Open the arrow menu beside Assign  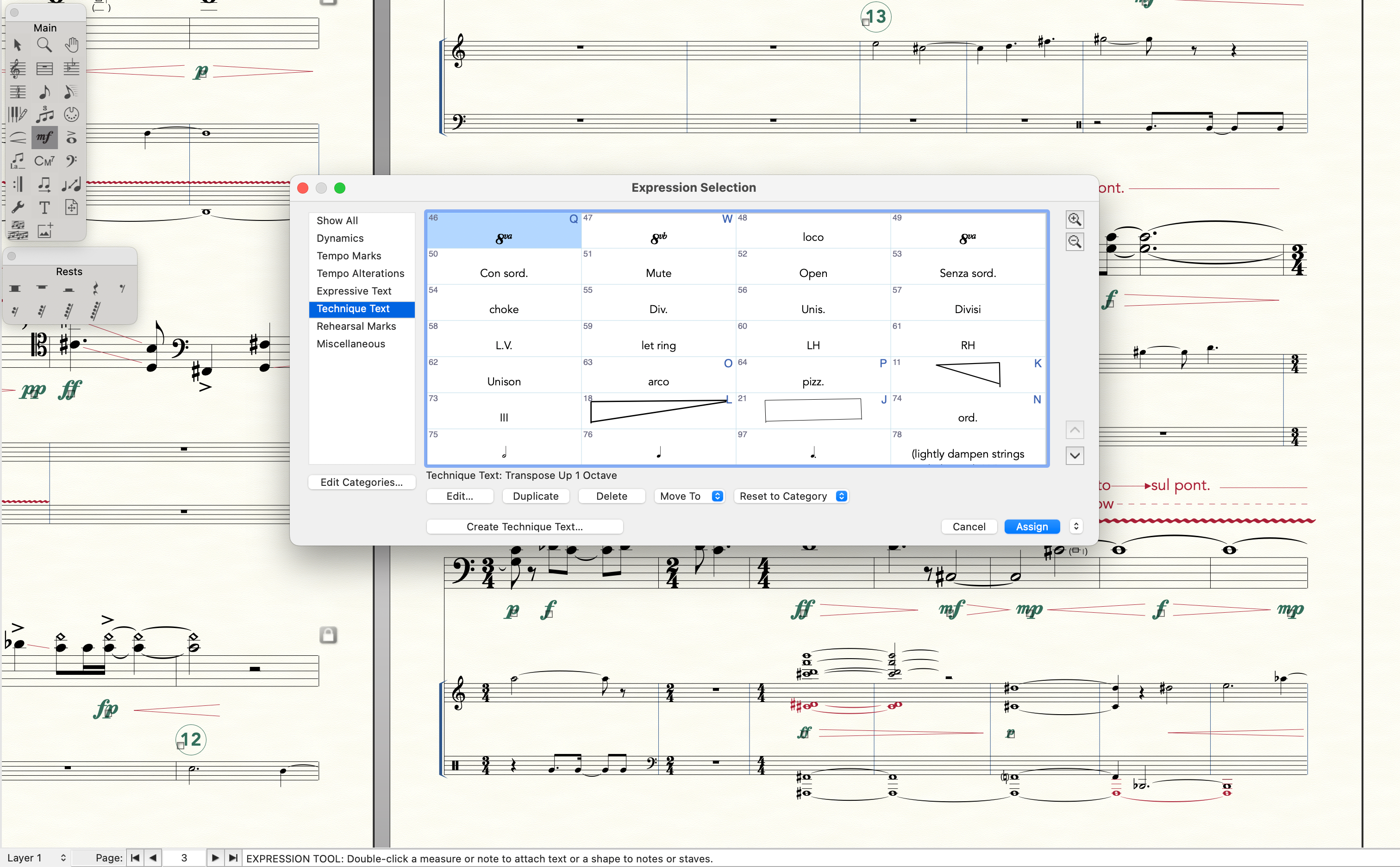click(x=1076, y=527)
